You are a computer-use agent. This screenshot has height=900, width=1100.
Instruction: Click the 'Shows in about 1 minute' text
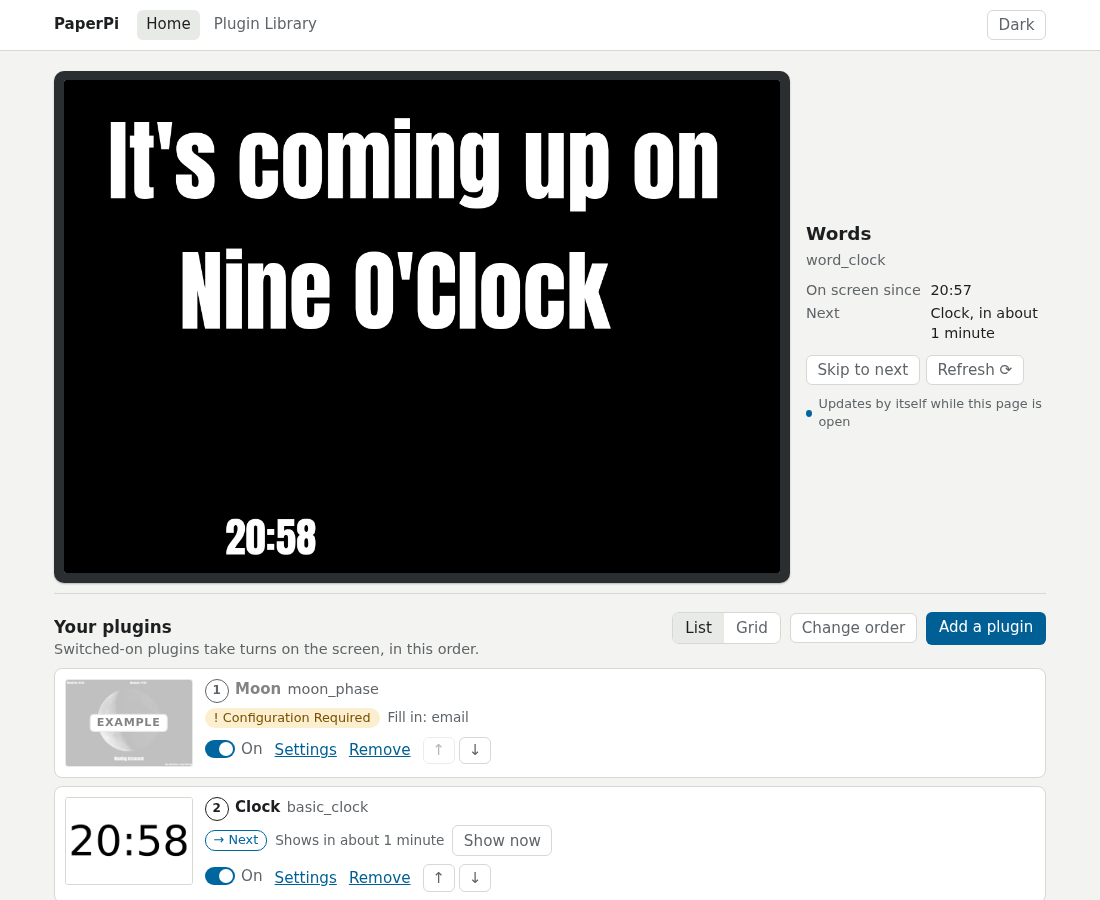pos(359,840)
